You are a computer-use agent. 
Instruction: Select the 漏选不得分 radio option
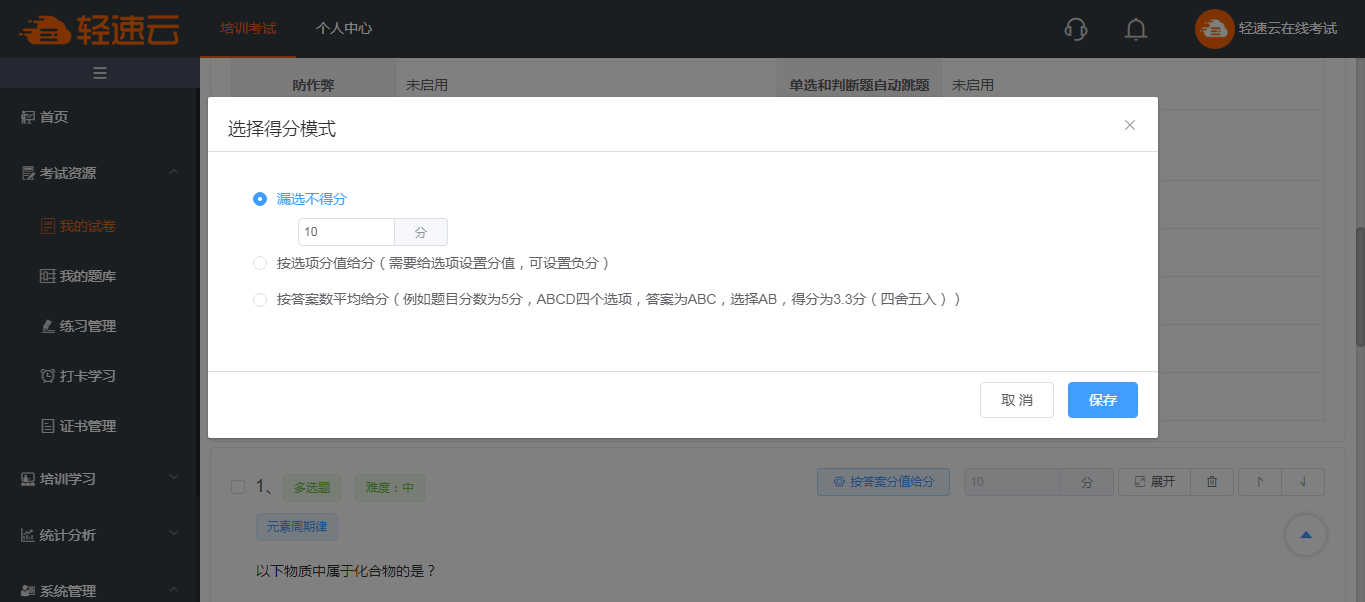coord(260,199)
